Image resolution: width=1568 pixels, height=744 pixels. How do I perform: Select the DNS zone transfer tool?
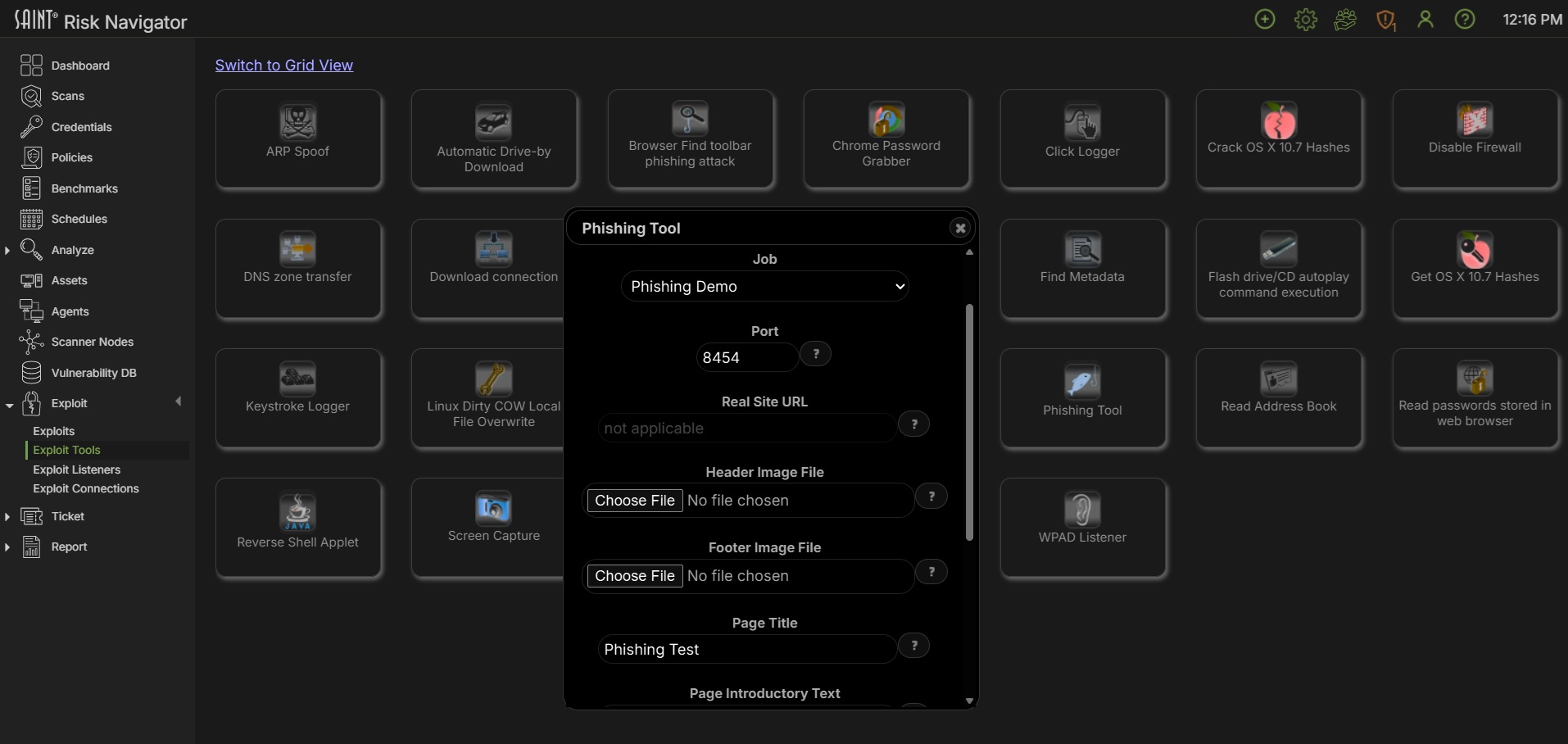pyautogui.click(x=298, y=268)
